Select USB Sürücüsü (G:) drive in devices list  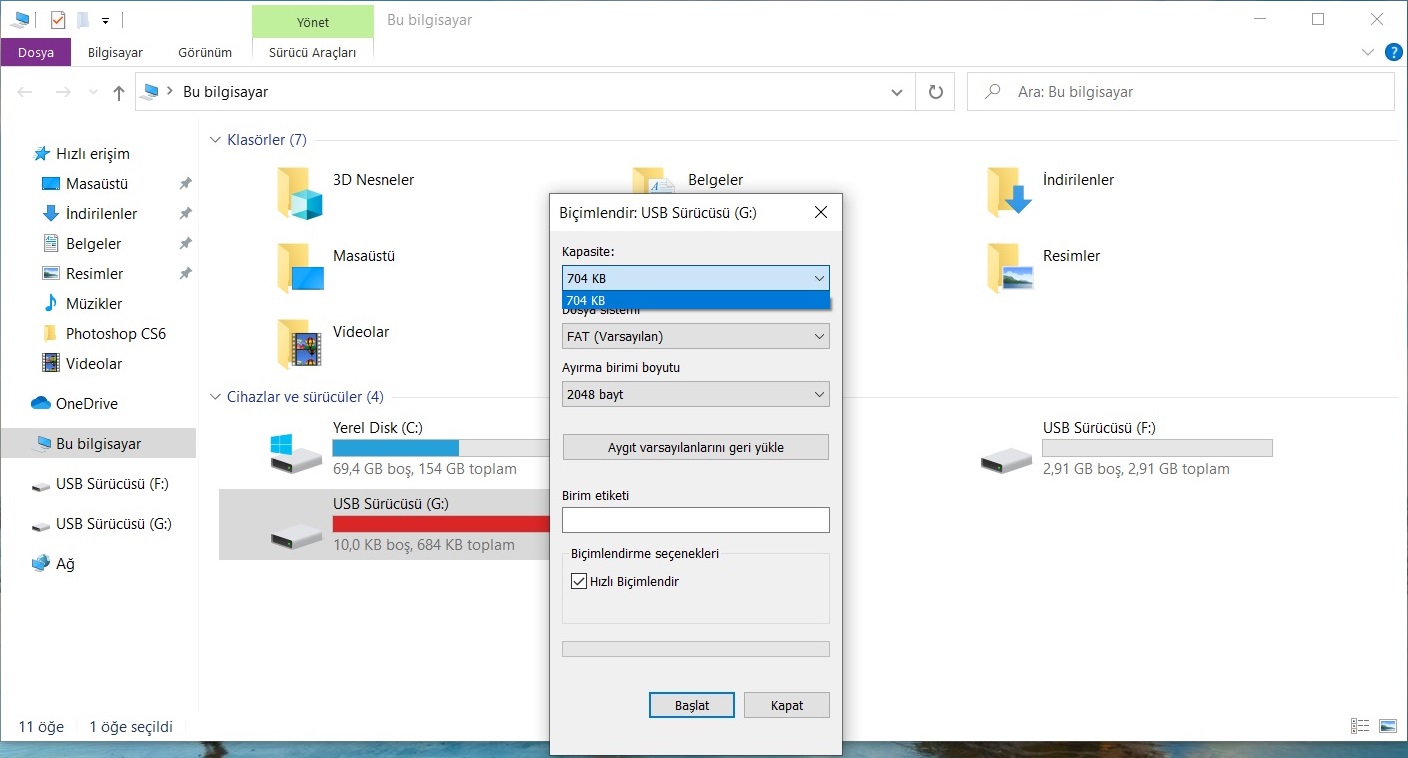296,535
